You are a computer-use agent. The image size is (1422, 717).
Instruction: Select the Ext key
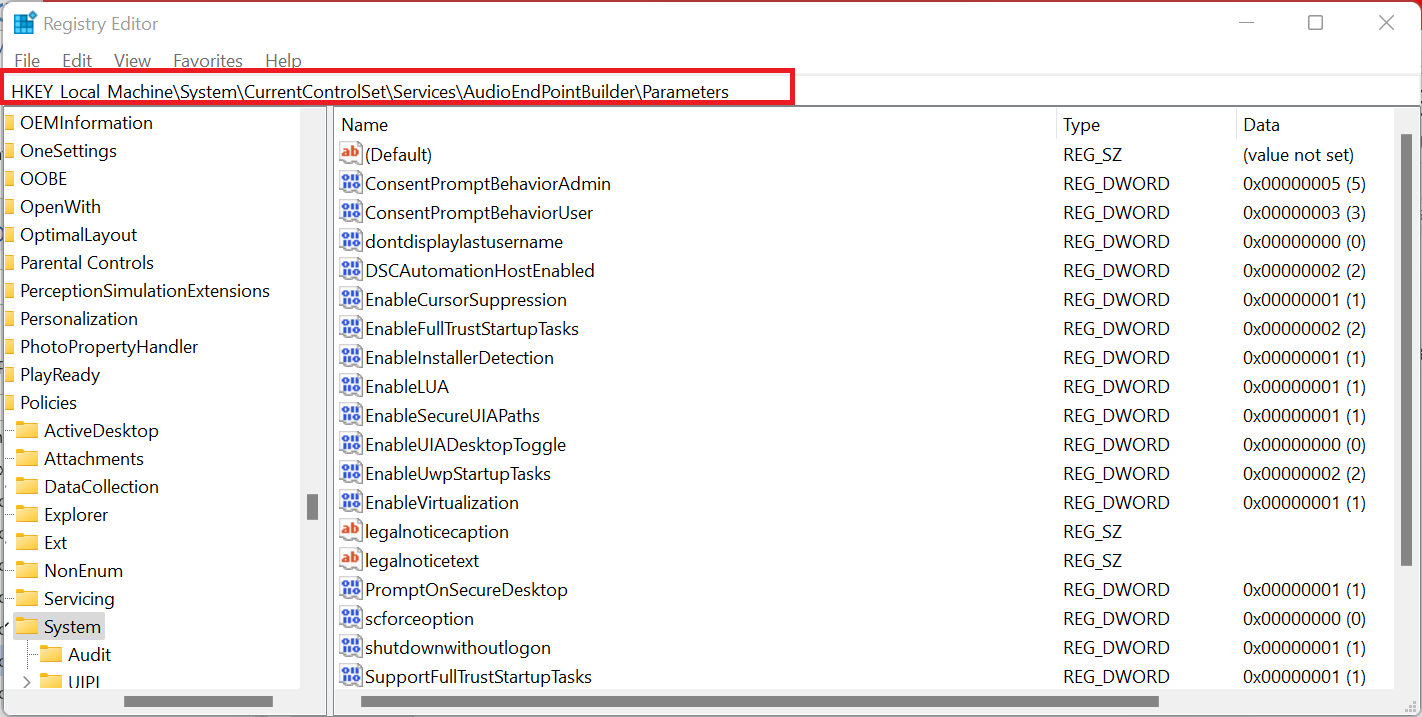click(x=55, y=543)
